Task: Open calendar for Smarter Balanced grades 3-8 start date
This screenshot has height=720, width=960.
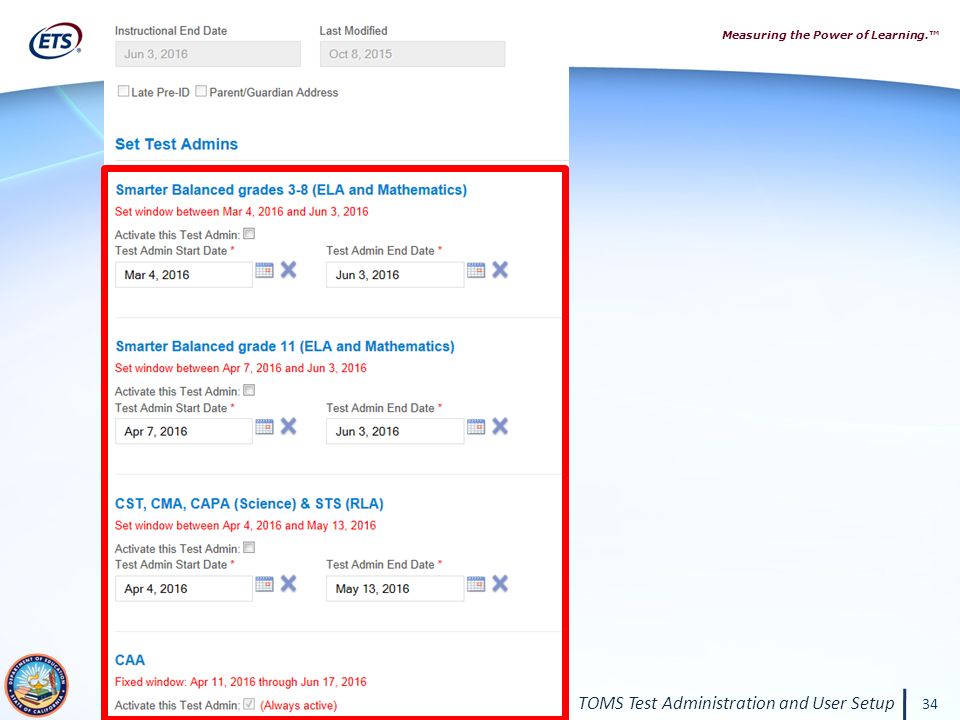Action: click(264, 270)
